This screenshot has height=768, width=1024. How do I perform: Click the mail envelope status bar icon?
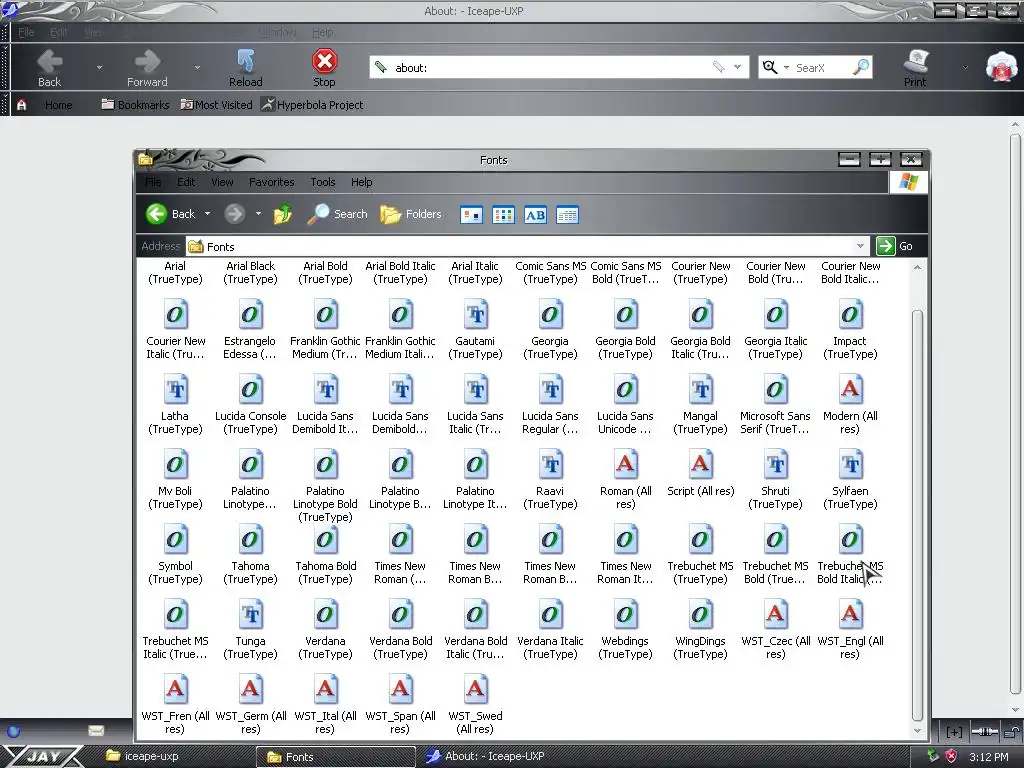tap(96, 731)
